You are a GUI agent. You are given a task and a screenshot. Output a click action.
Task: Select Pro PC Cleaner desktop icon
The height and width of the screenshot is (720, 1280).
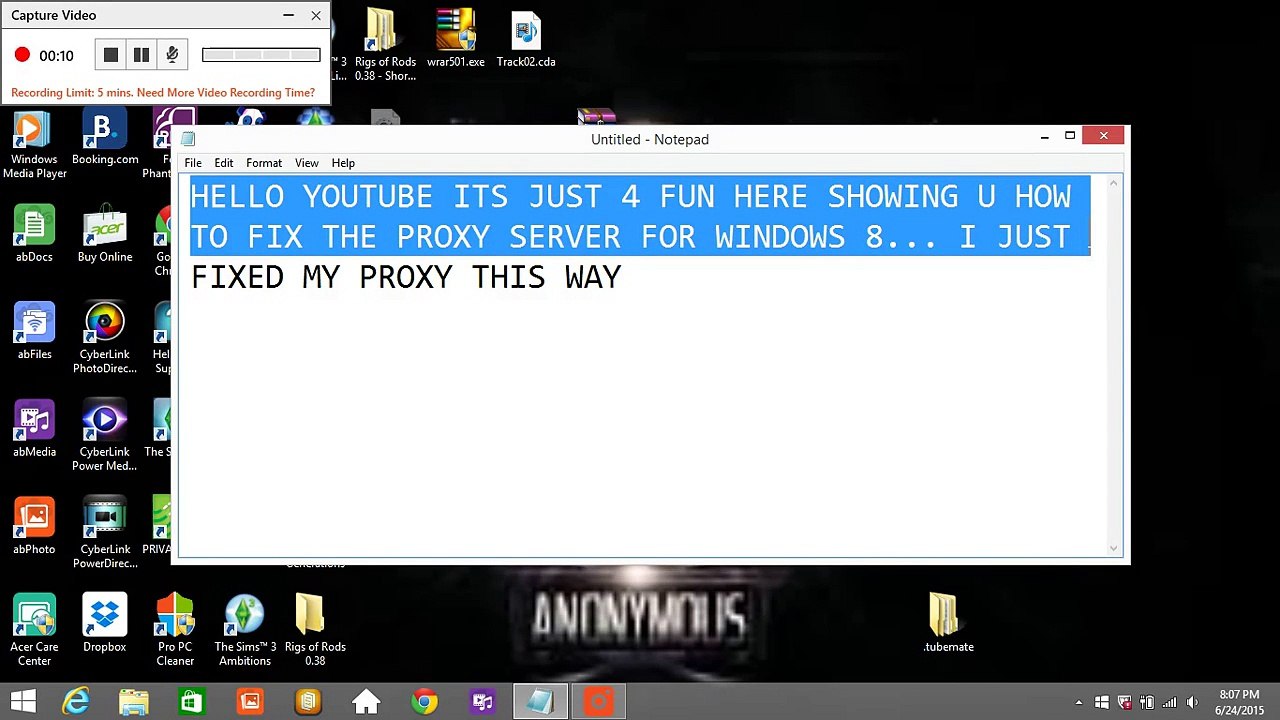tap(175, 630)
